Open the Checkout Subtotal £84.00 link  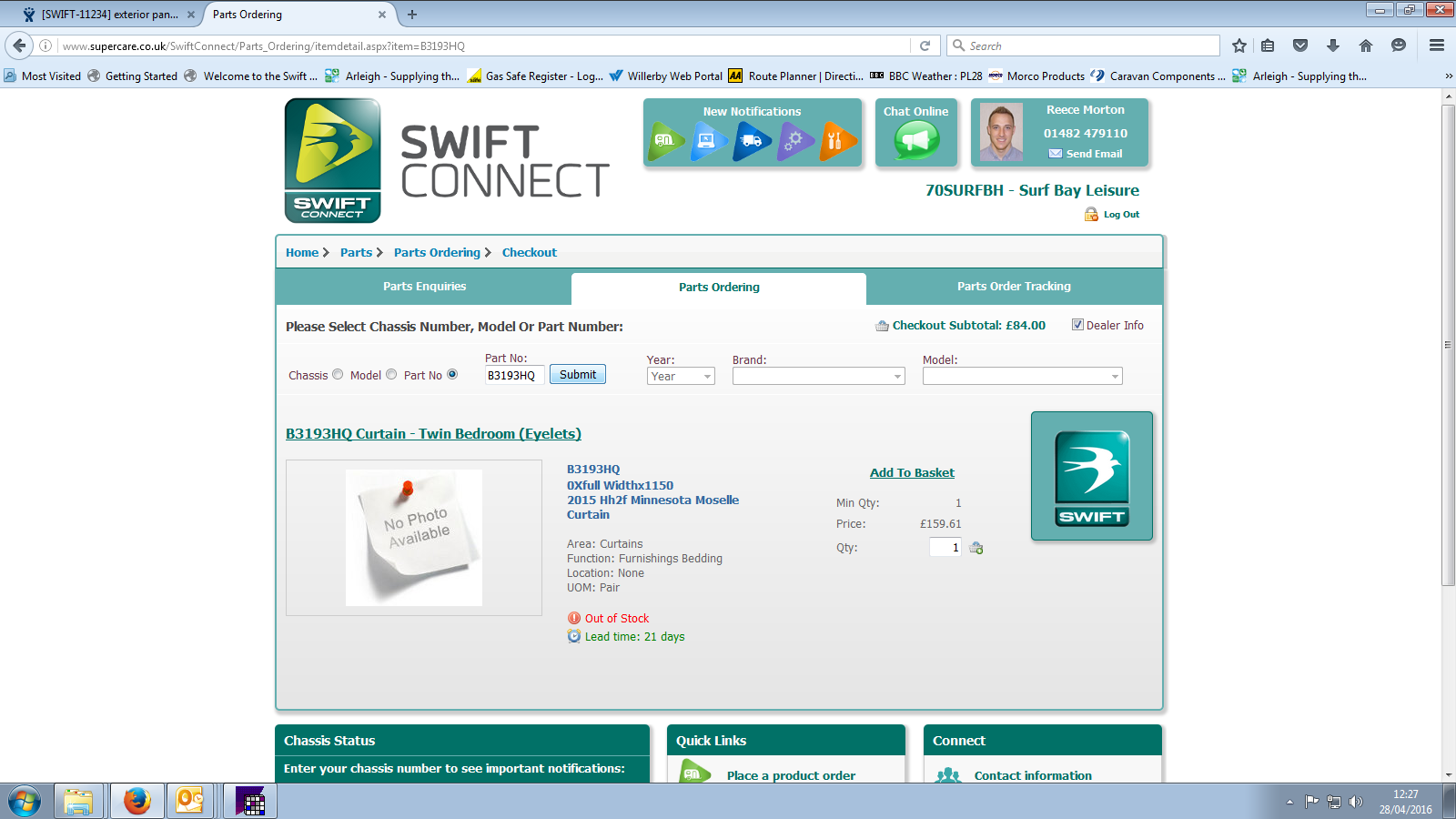coord(969,326)
